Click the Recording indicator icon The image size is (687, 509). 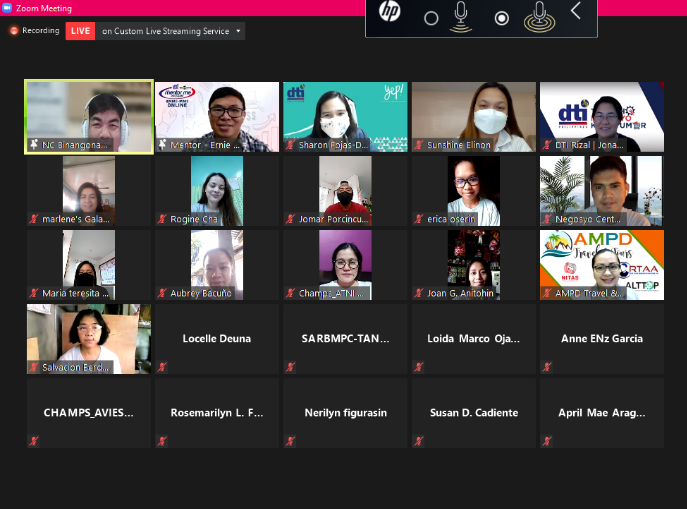click(14, 31)
